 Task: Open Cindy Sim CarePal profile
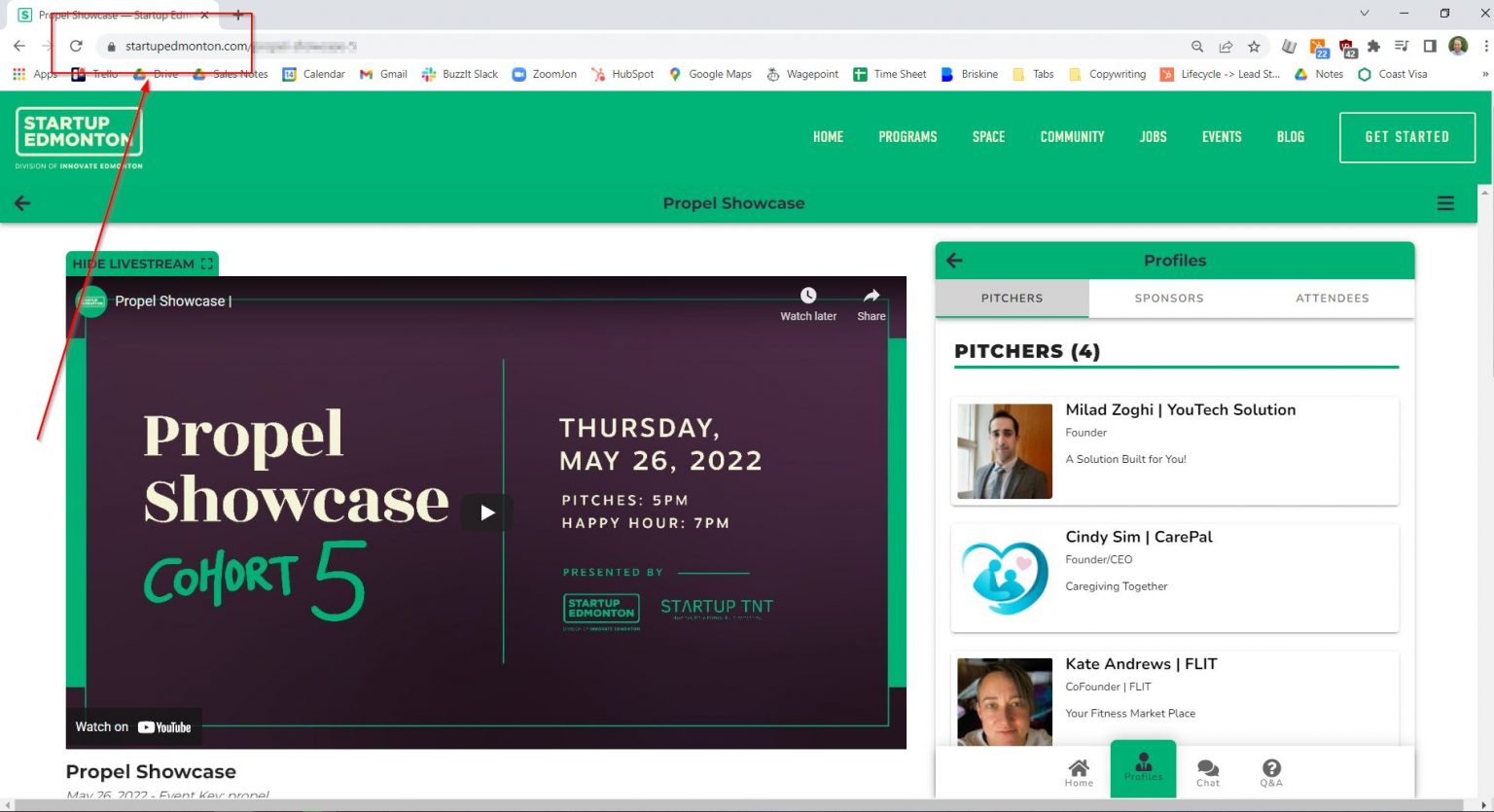(x=1175, y=579)
